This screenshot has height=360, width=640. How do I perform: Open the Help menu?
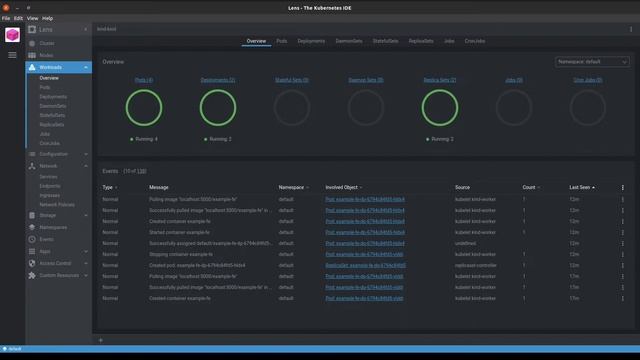coord(47,18)
